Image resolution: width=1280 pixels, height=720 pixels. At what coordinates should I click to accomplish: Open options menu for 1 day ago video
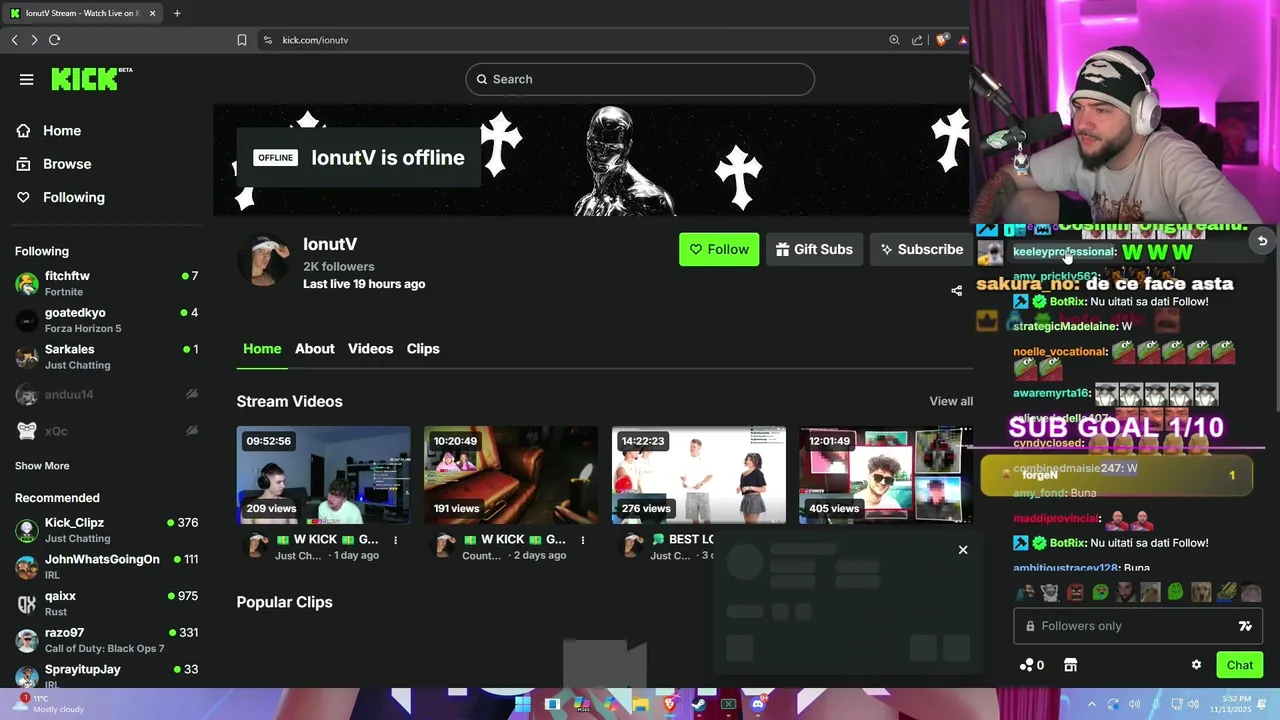click(395, 540)
